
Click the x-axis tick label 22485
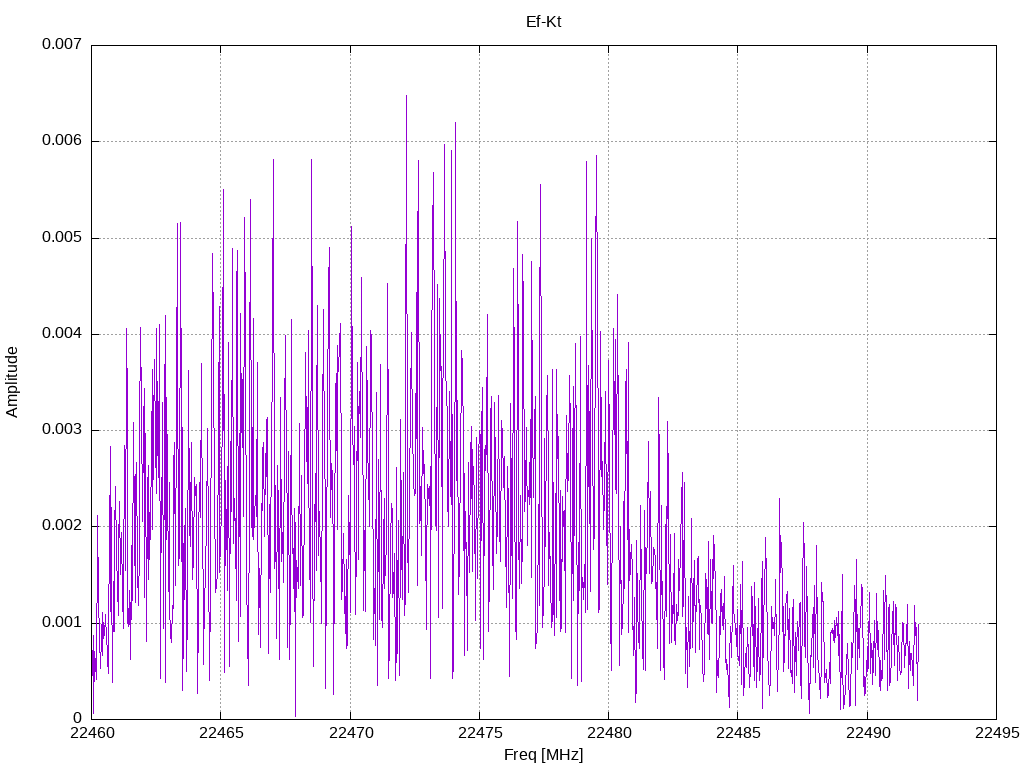(738, 733)
